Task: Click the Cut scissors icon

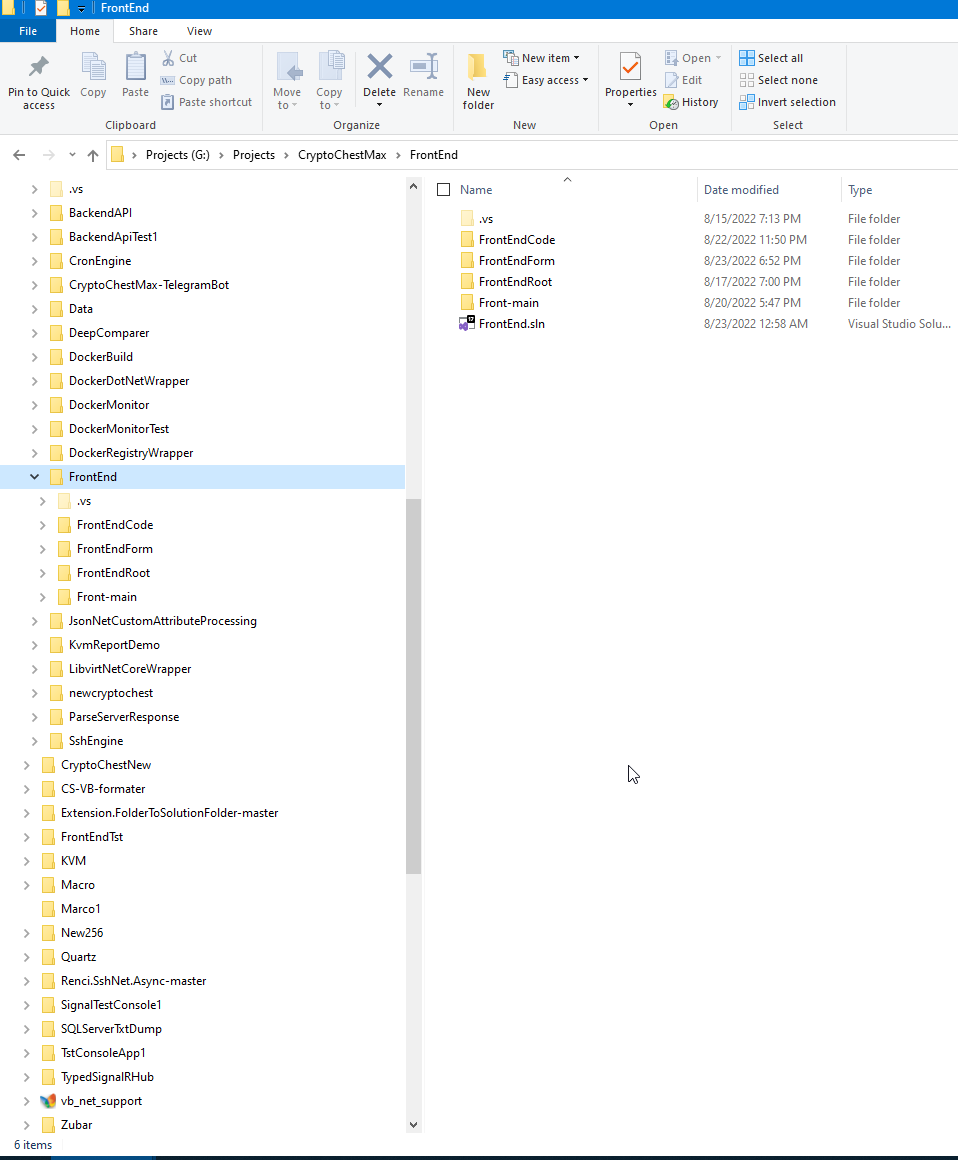Action: tap(169, 58)
